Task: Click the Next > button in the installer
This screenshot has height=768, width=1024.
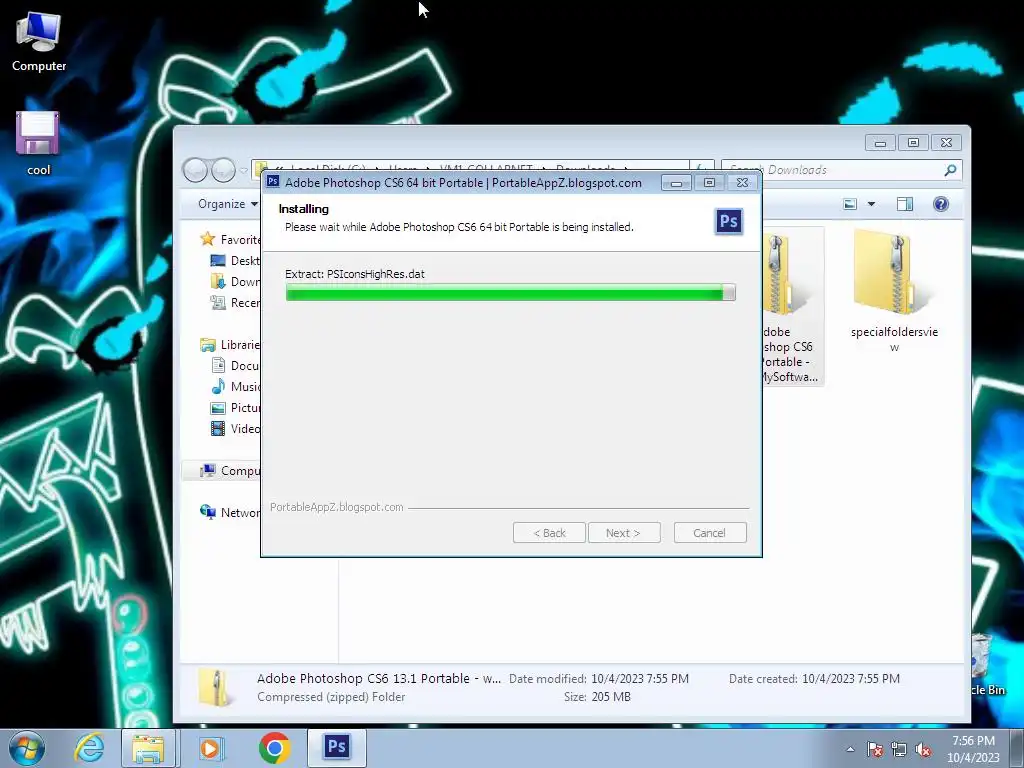Action: coord(624,533)
